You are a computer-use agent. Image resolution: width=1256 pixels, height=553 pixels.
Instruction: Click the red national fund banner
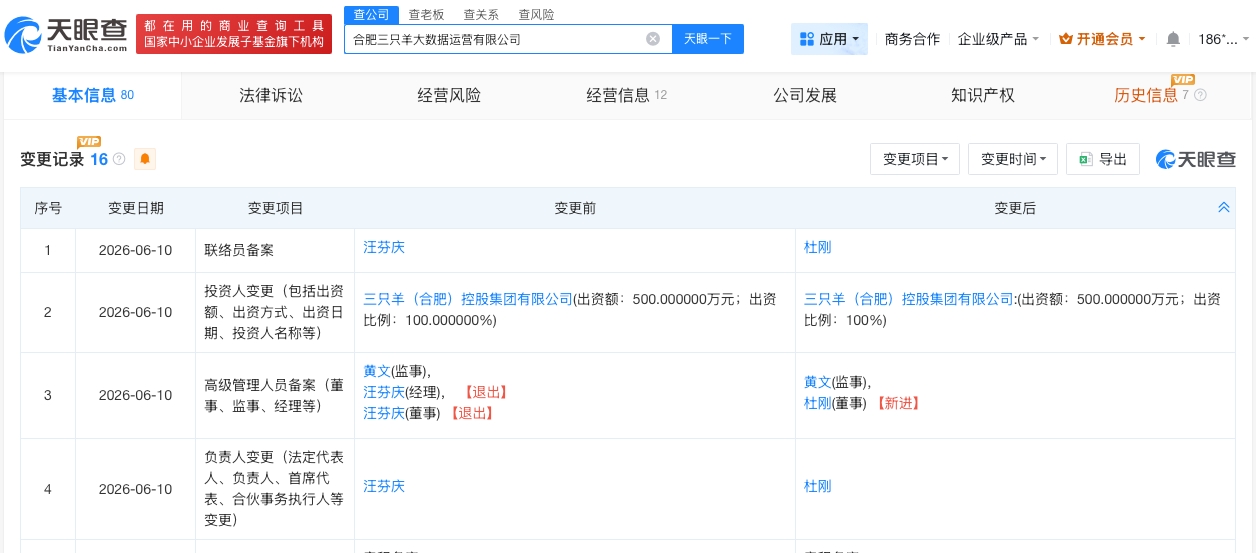(x=234, y=34)
